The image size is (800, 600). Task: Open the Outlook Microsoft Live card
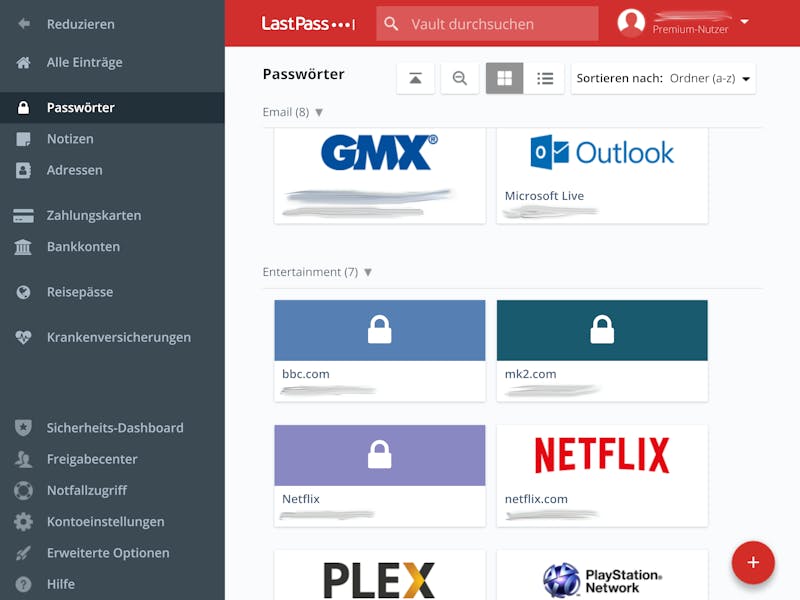[x=602, y=176]
